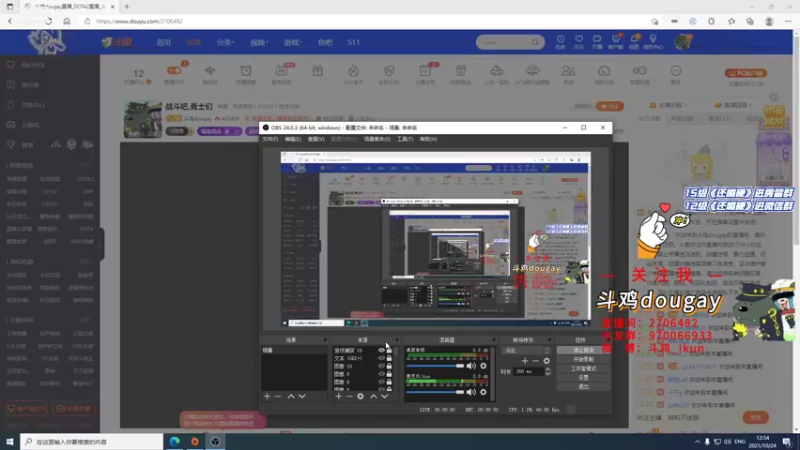
Task: Open the 文件(F) menu in OBS
Action: click(x=270, y=139)
